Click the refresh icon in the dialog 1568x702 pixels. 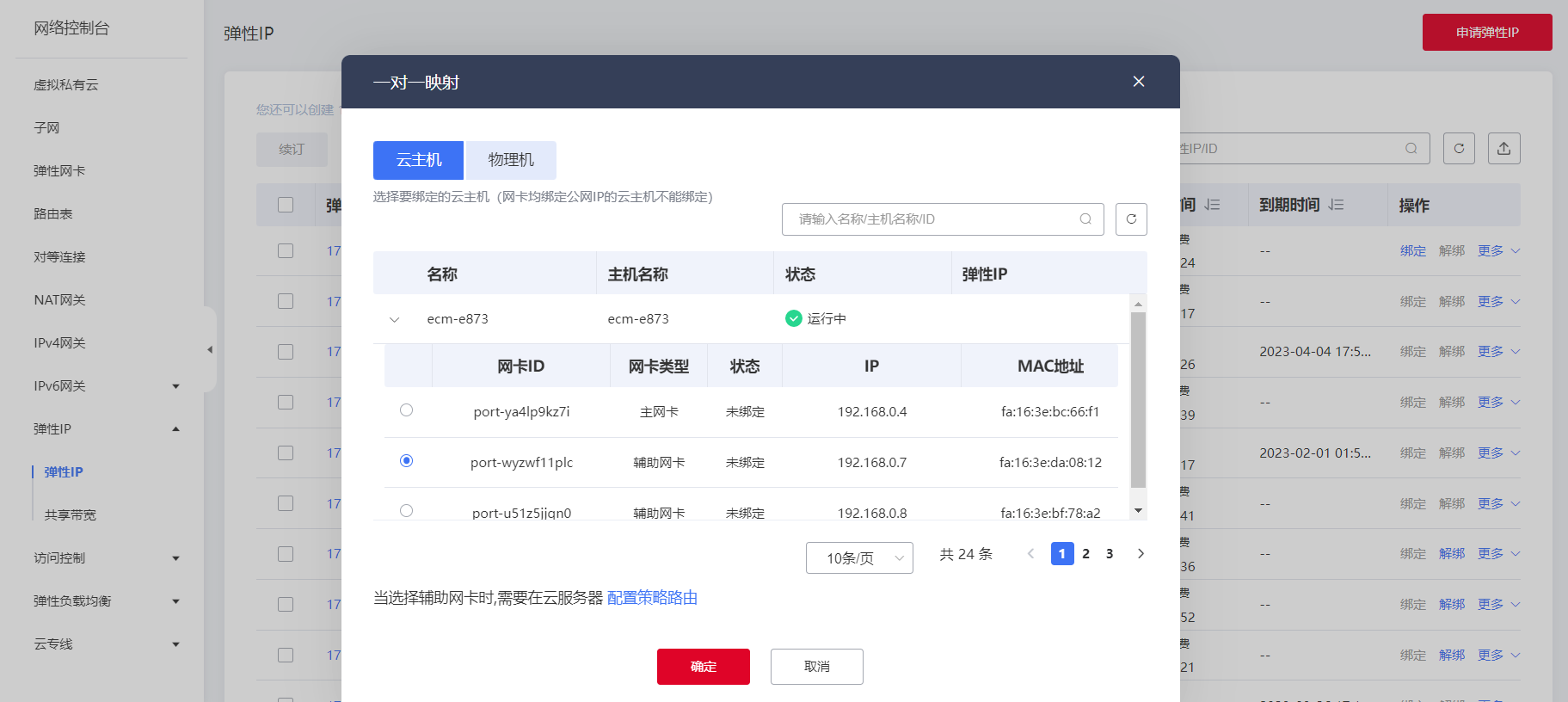1131,219
